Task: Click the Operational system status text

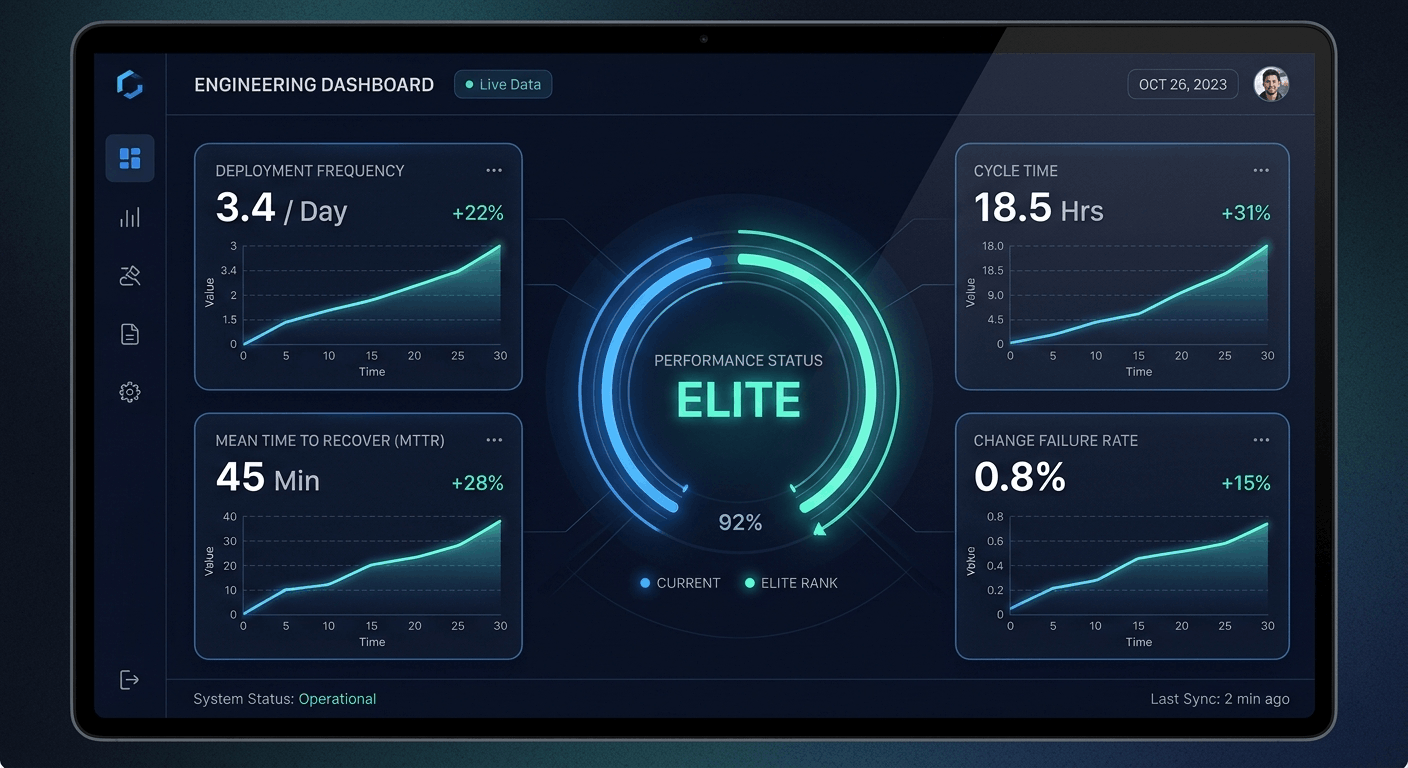Action: point(337,699)
